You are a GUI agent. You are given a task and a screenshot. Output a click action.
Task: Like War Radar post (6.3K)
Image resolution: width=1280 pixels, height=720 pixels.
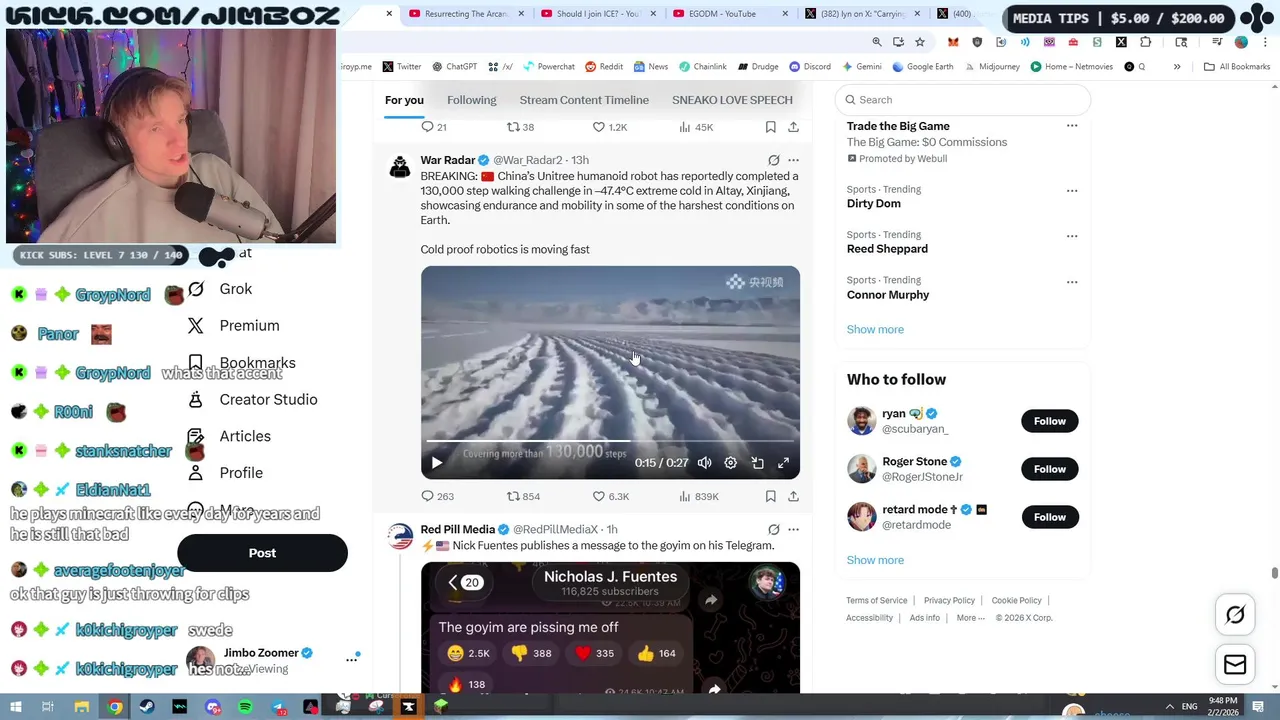coord(610,496)
